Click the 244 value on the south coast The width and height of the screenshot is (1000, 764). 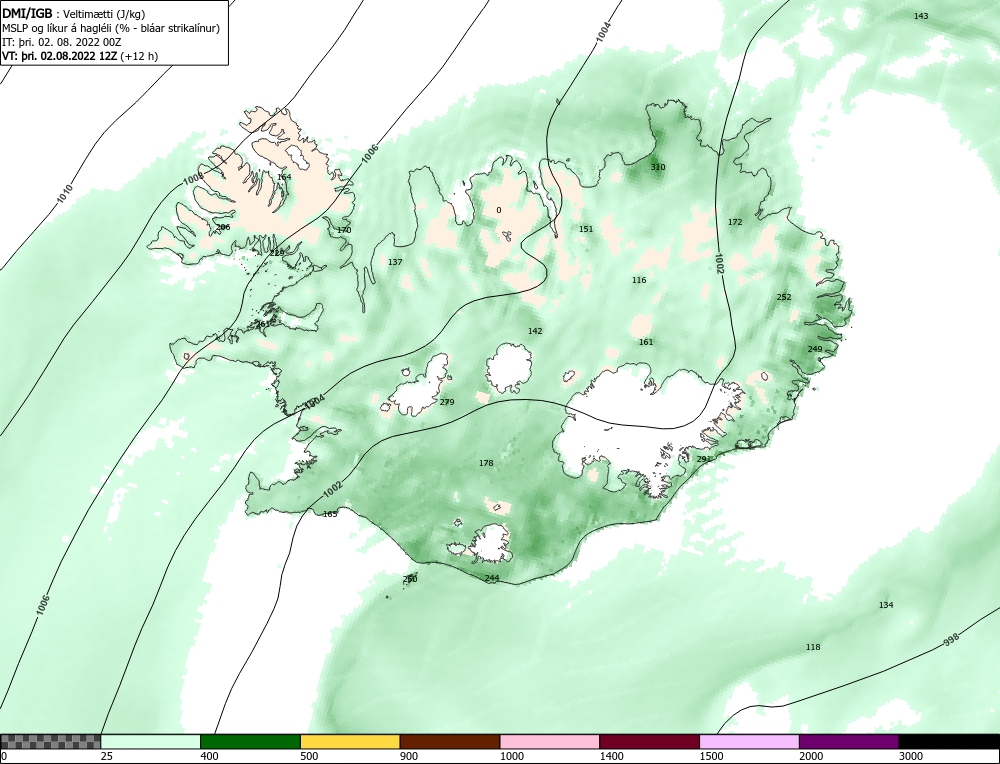pos(492,578)
